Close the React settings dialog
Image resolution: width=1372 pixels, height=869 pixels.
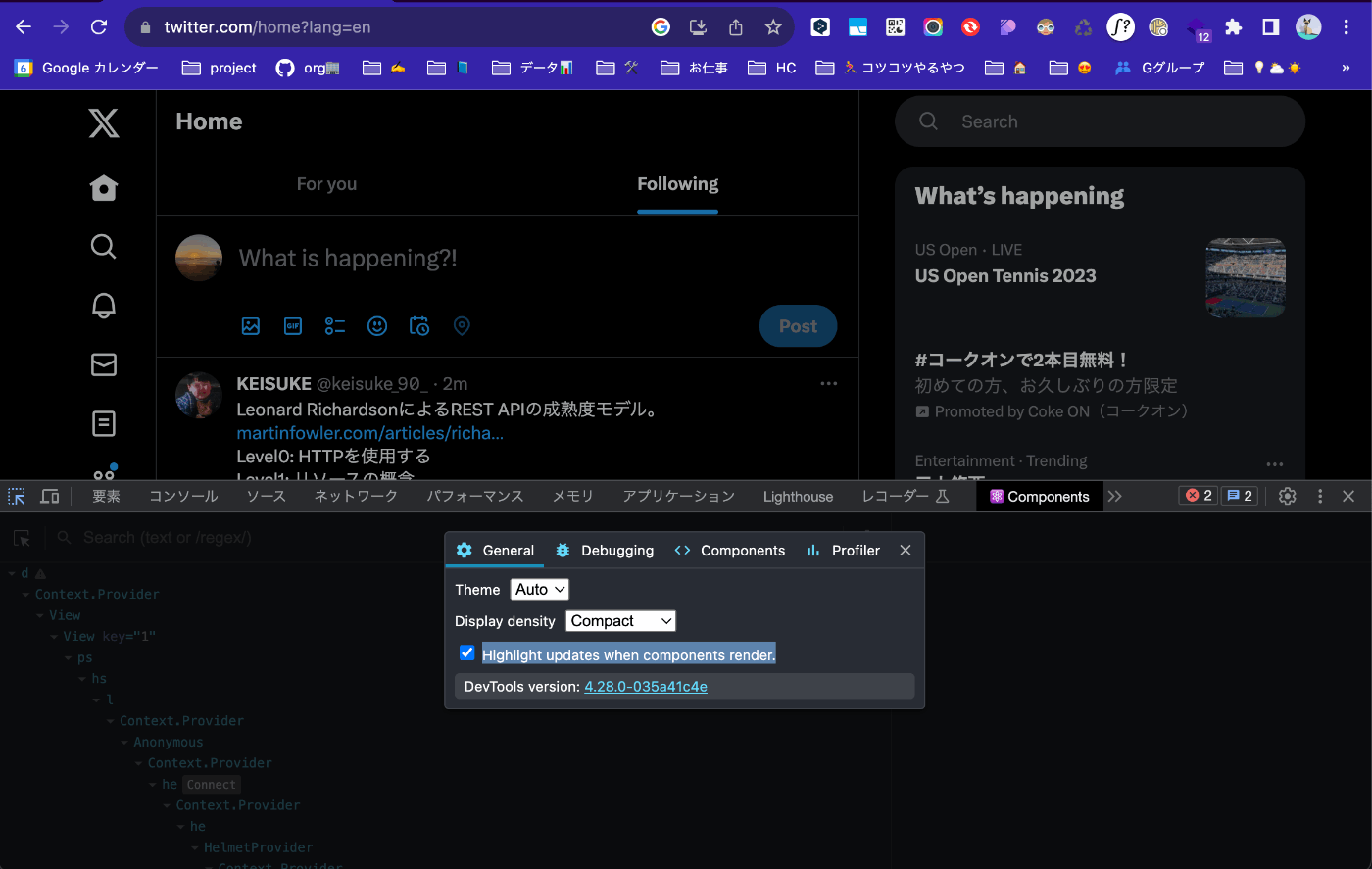click(906, 551)
